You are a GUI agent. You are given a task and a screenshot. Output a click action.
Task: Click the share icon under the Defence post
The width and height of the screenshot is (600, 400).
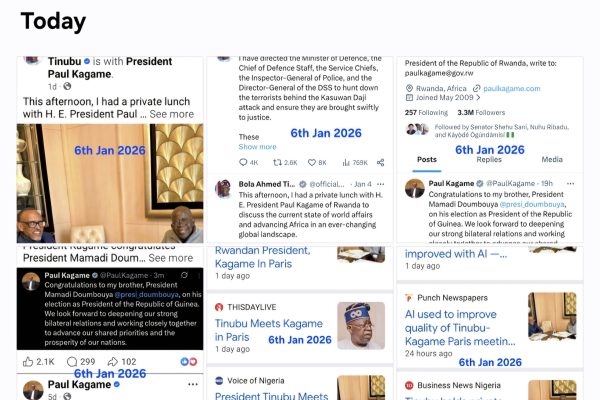coord(380,162)
